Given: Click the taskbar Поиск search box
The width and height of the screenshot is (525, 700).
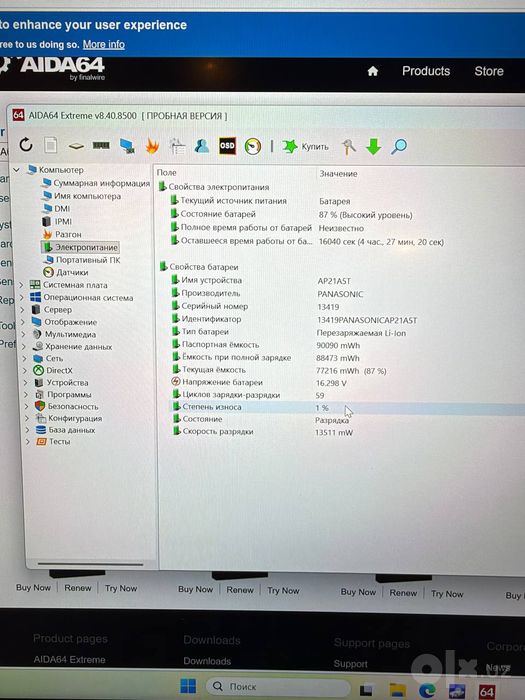Looking at the screenshot, I should pyautogui.click(x=278, y=687).
